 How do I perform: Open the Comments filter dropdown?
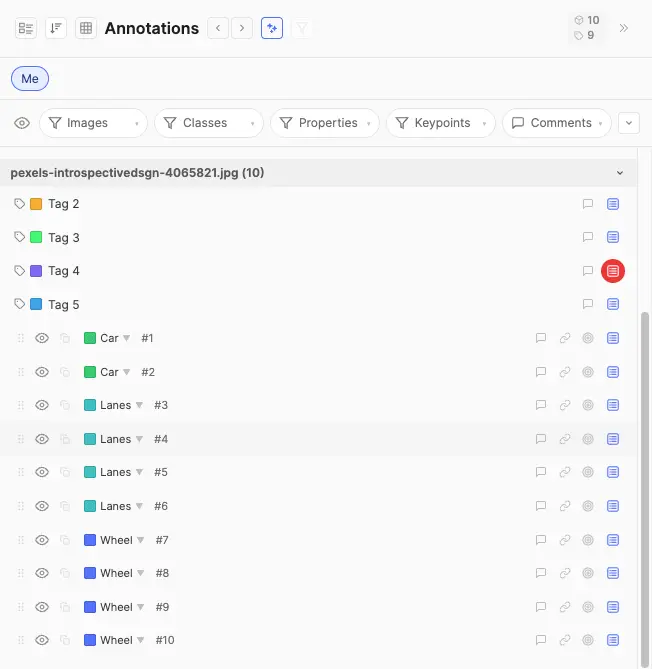[x=557, y=123]
